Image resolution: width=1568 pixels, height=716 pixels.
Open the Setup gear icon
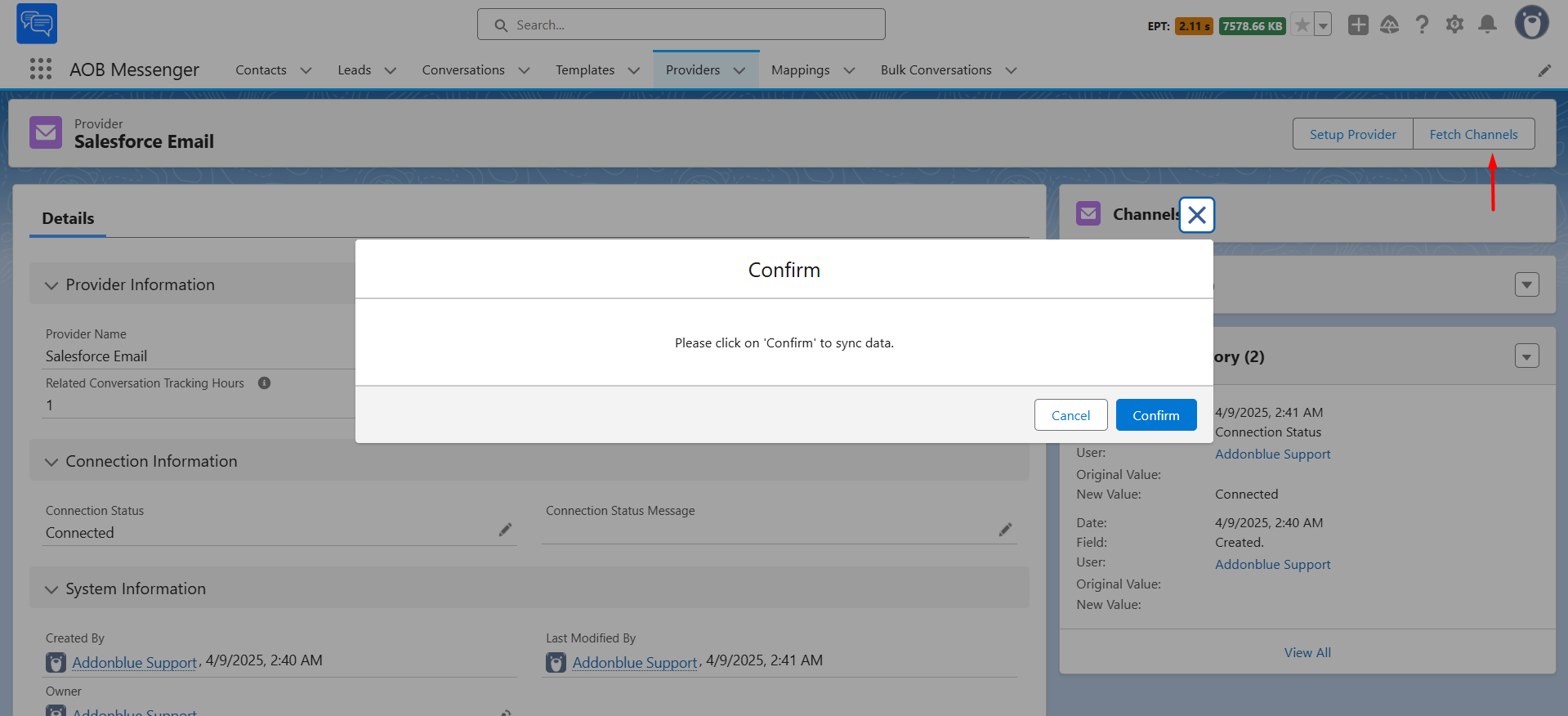click(1454, 25)
